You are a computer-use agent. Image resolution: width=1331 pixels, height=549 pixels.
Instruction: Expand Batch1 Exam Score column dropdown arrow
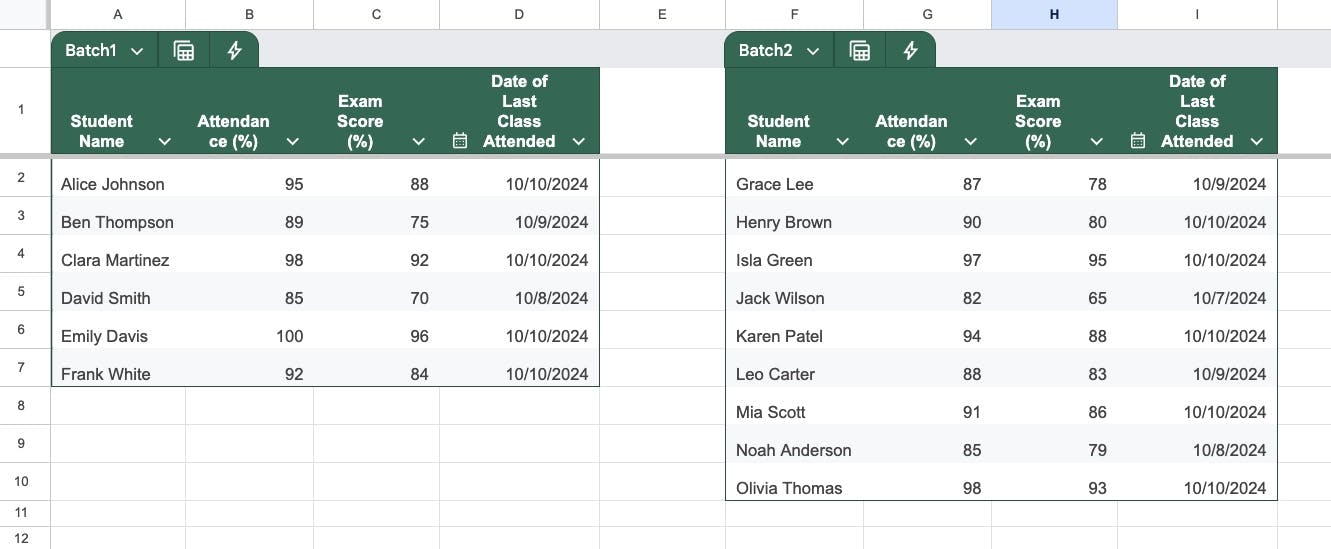tap(419, 142)
